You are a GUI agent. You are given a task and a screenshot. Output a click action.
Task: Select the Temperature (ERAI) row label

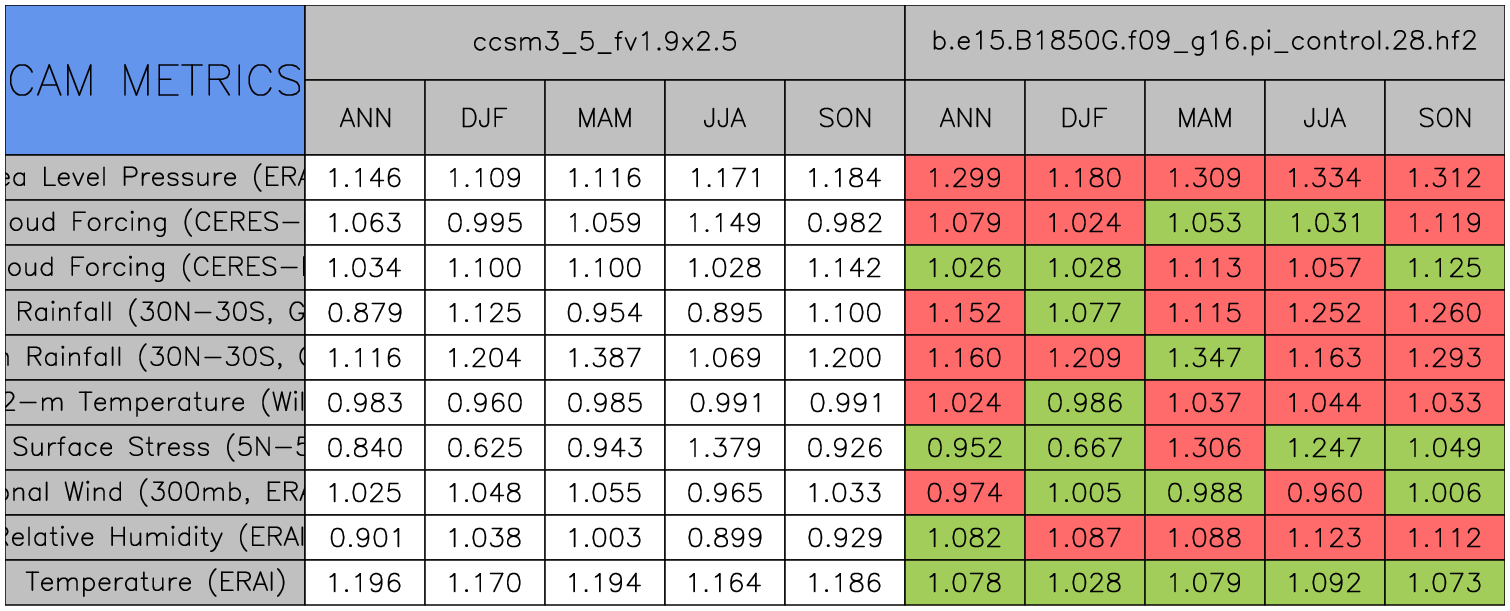(155, 582)
